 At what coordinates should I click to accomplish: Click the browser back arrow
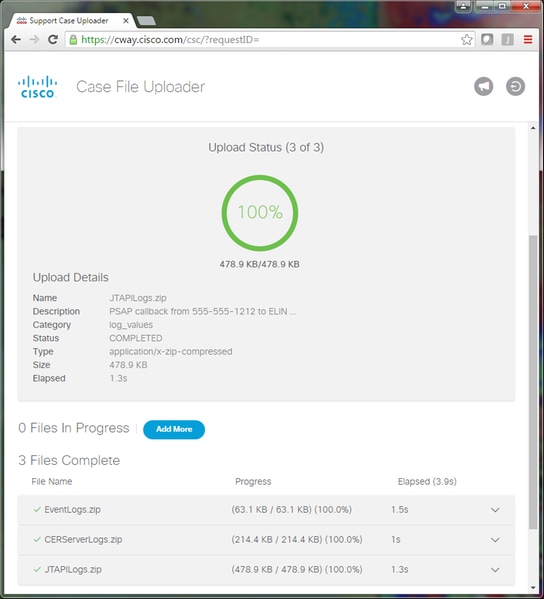click(16, 40)
